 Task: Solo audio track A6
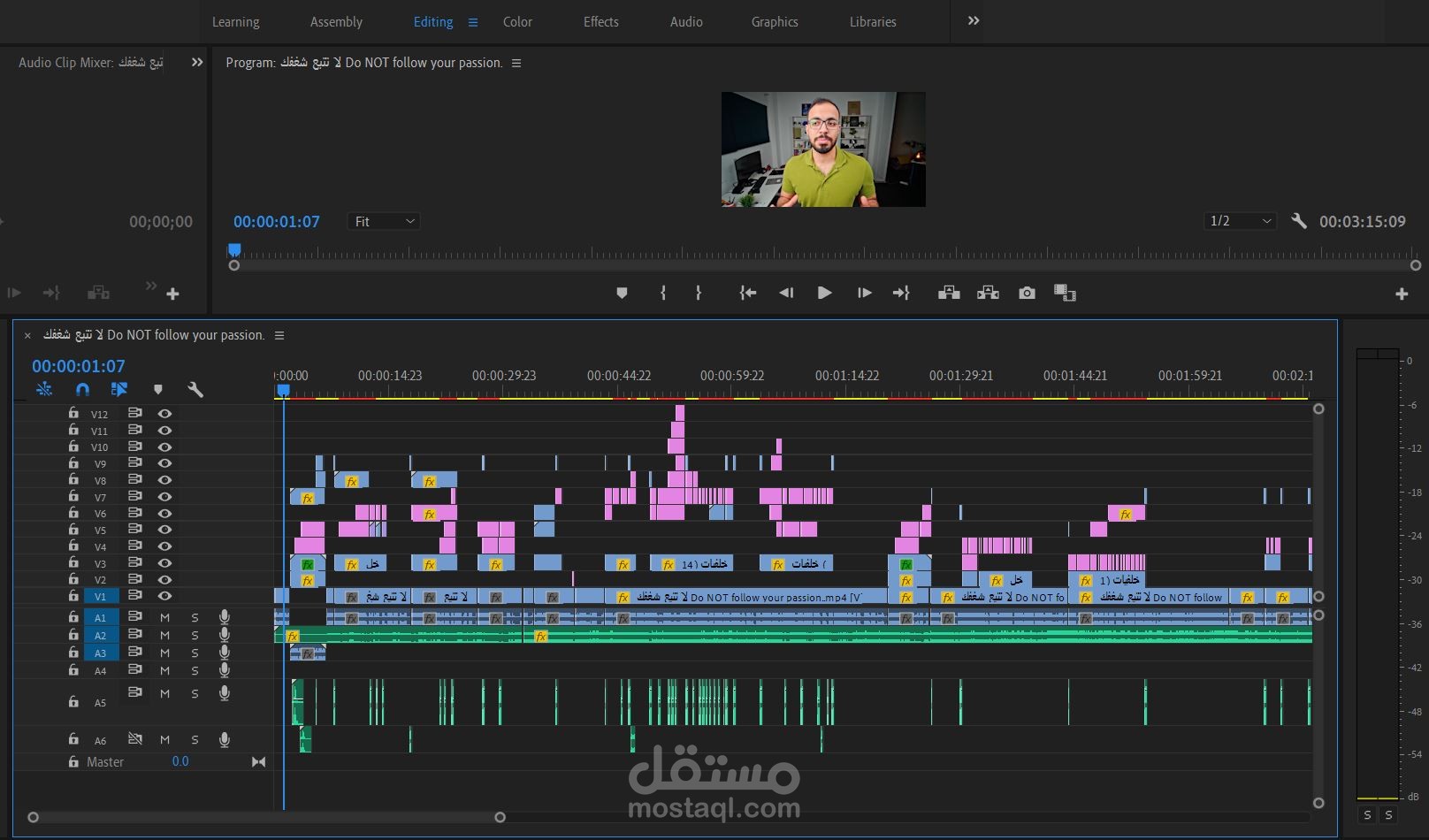[195, 739]
